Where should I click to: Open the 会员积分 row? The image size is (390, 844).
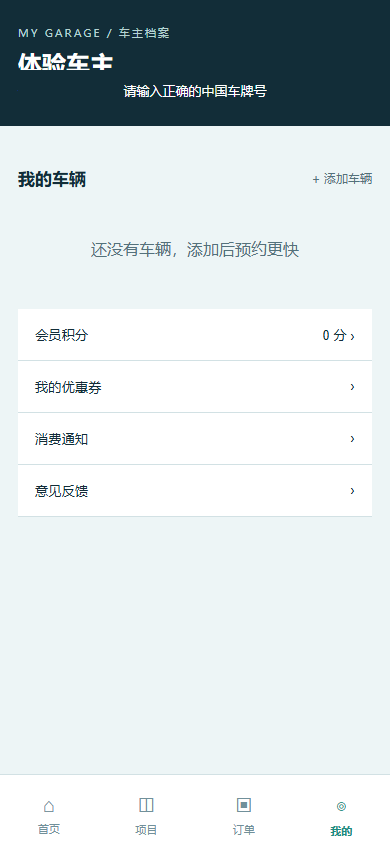[x=195, y=335]
